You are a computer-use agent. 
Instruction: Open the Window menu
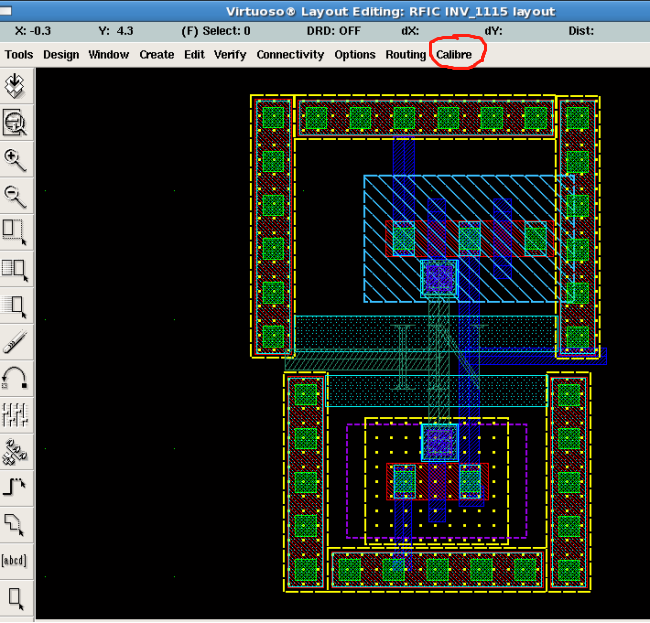[109, 55]
